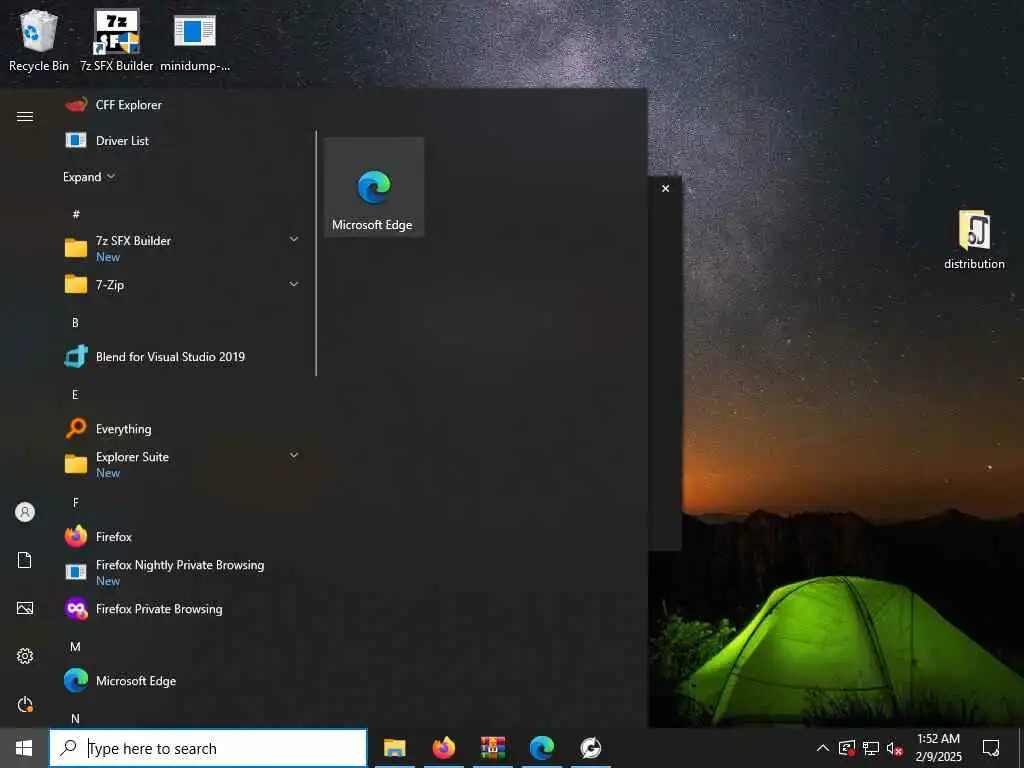Click the muted volume tray icon

[x=895, y=748]
